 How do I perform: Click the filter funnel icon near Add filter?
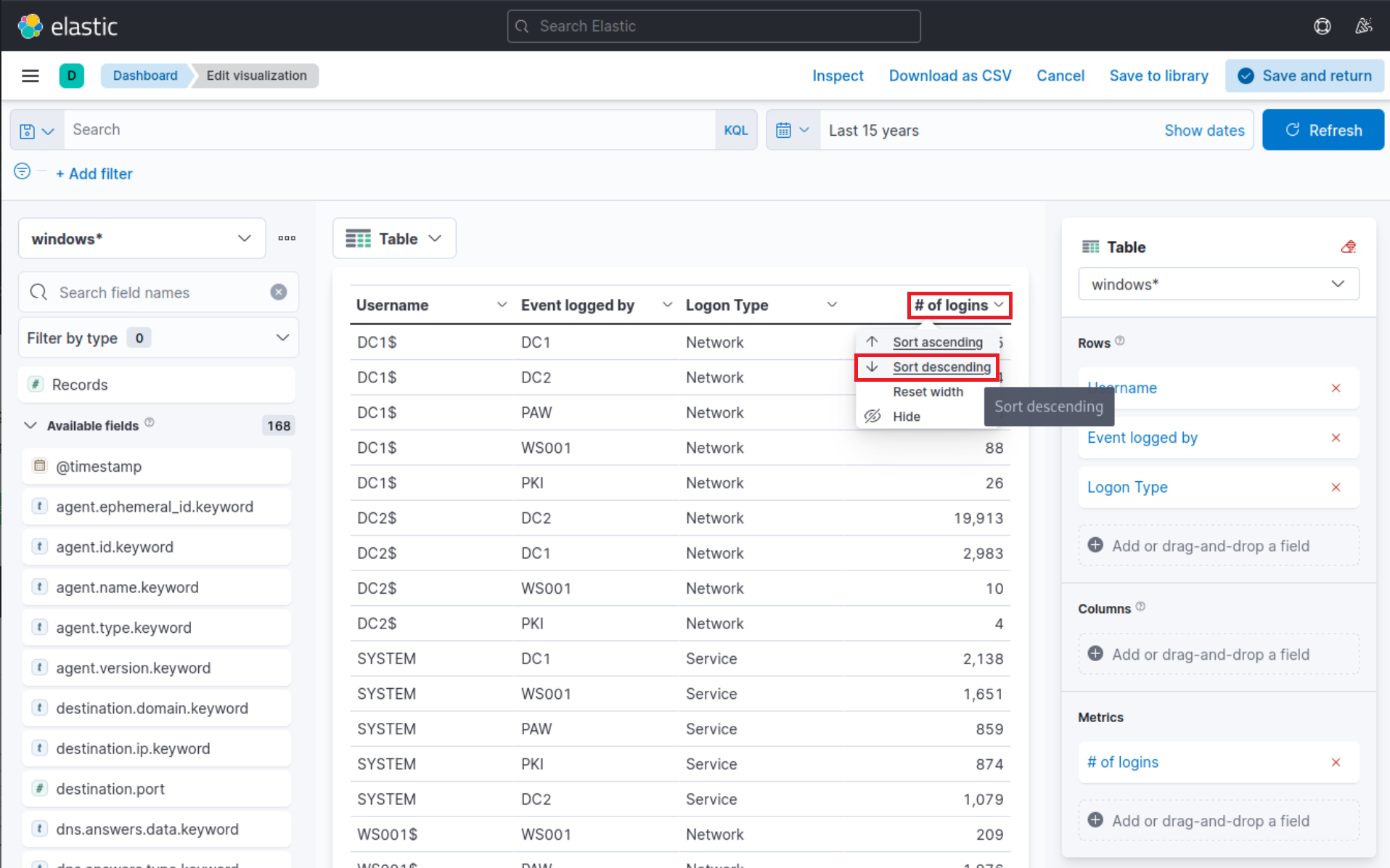pyautogui.click(x=21, y=171)
